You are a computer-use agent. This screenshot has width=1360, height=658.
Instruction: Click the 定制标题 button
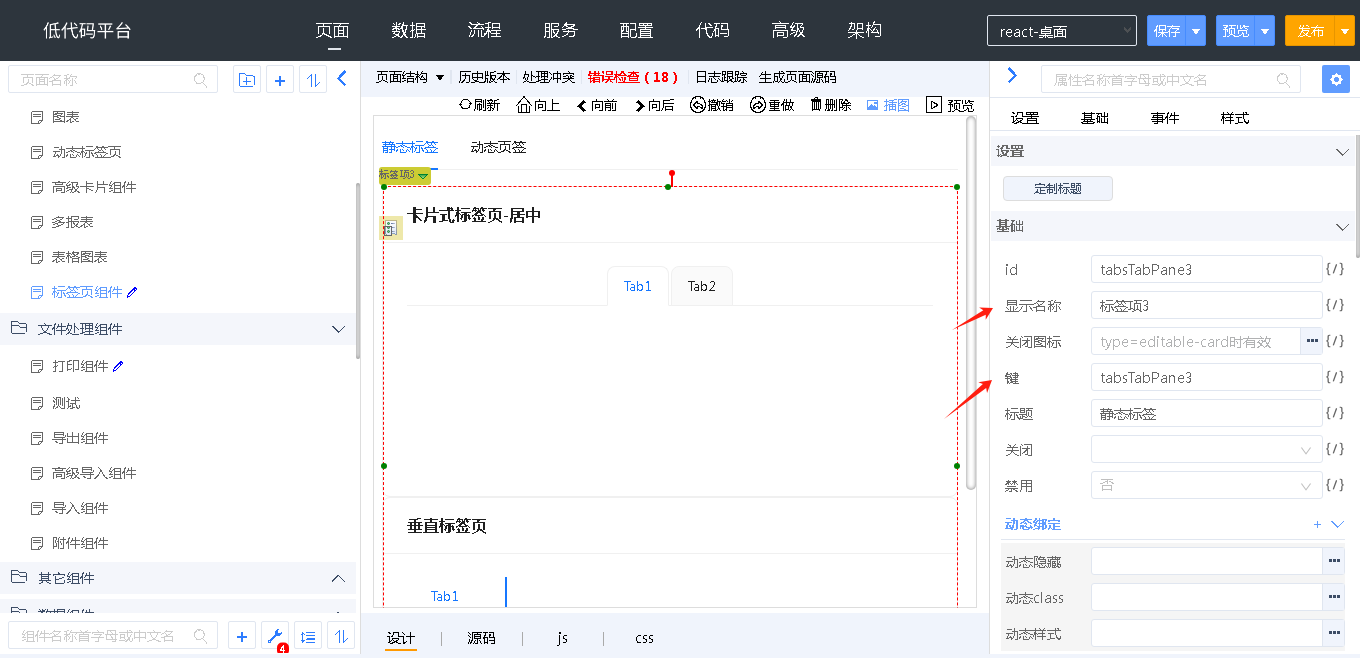click(1058, 188)
